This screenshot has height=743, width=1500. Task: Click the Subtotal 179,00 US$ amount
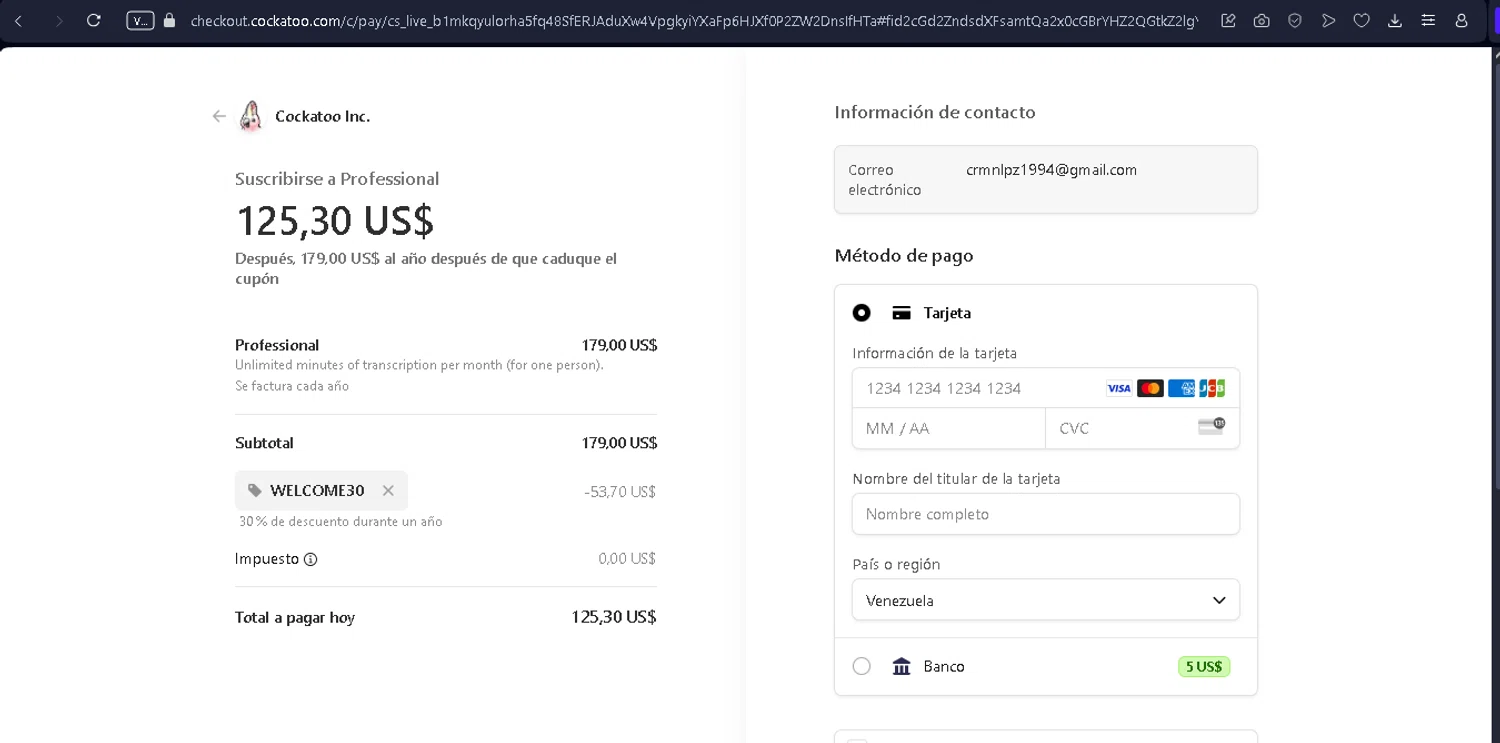coord(619,443)
